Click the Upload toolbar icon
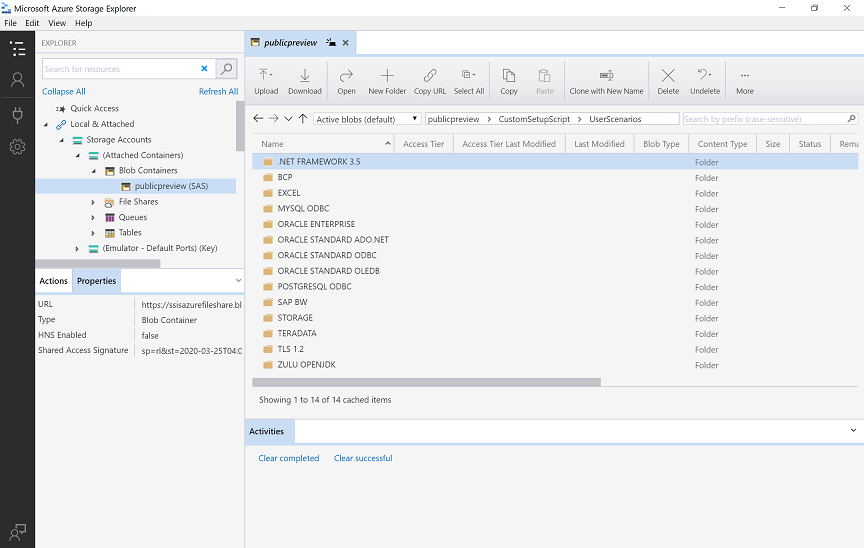This screenshot has width=864, height=548. [x=266, y=79]
